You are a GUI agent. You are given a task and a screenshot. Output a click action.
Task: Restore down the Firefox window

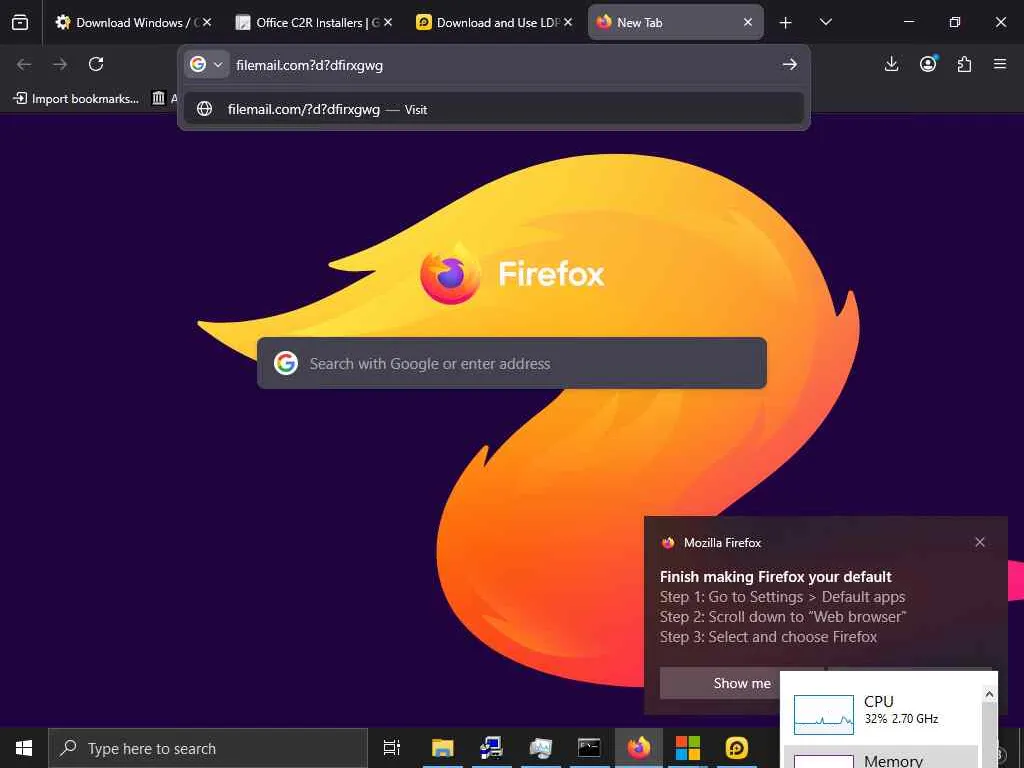[x=955, y=22]
